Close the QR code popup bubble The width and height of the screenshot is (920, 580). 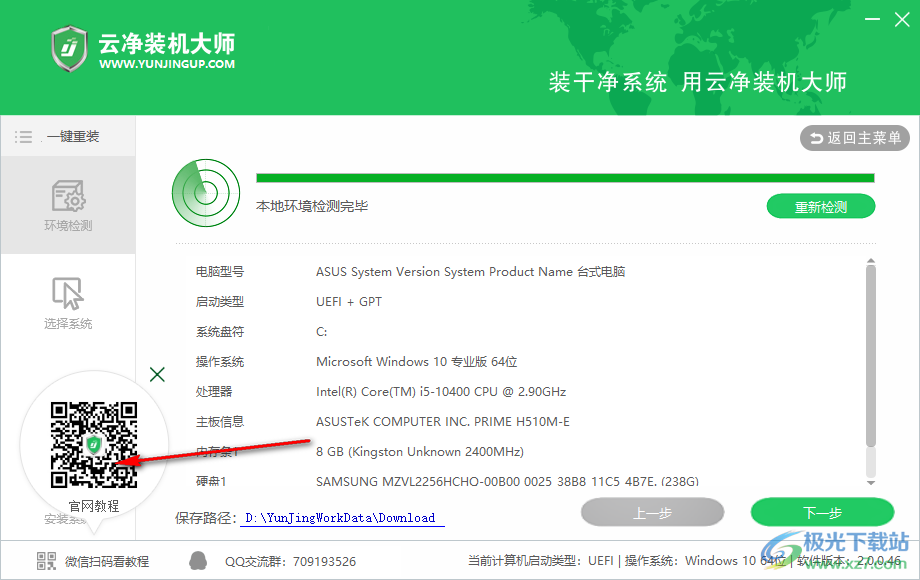click(x=157, y=374)
